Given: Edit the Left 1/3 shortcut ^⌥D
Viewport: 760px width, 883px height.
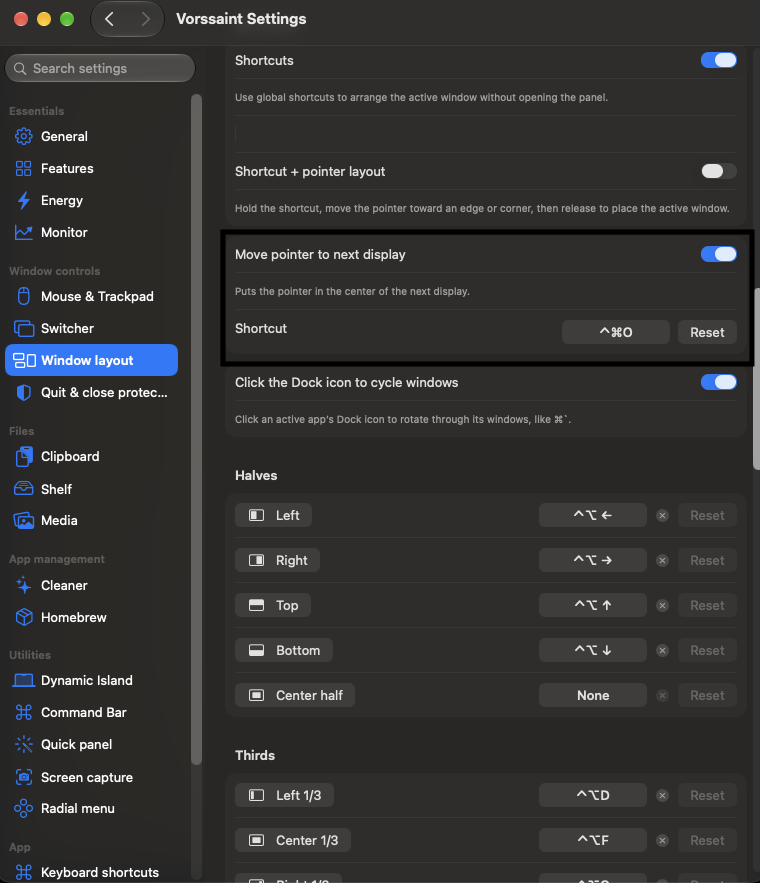Looking at the screenshot, I should coord(593,795).
